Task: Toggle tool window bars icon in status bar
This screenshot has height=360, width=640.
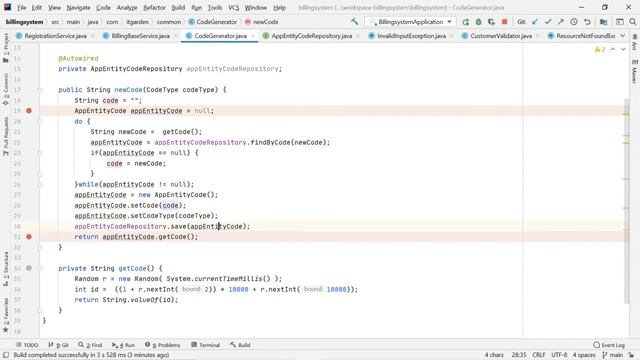Action: click(6, 355)
